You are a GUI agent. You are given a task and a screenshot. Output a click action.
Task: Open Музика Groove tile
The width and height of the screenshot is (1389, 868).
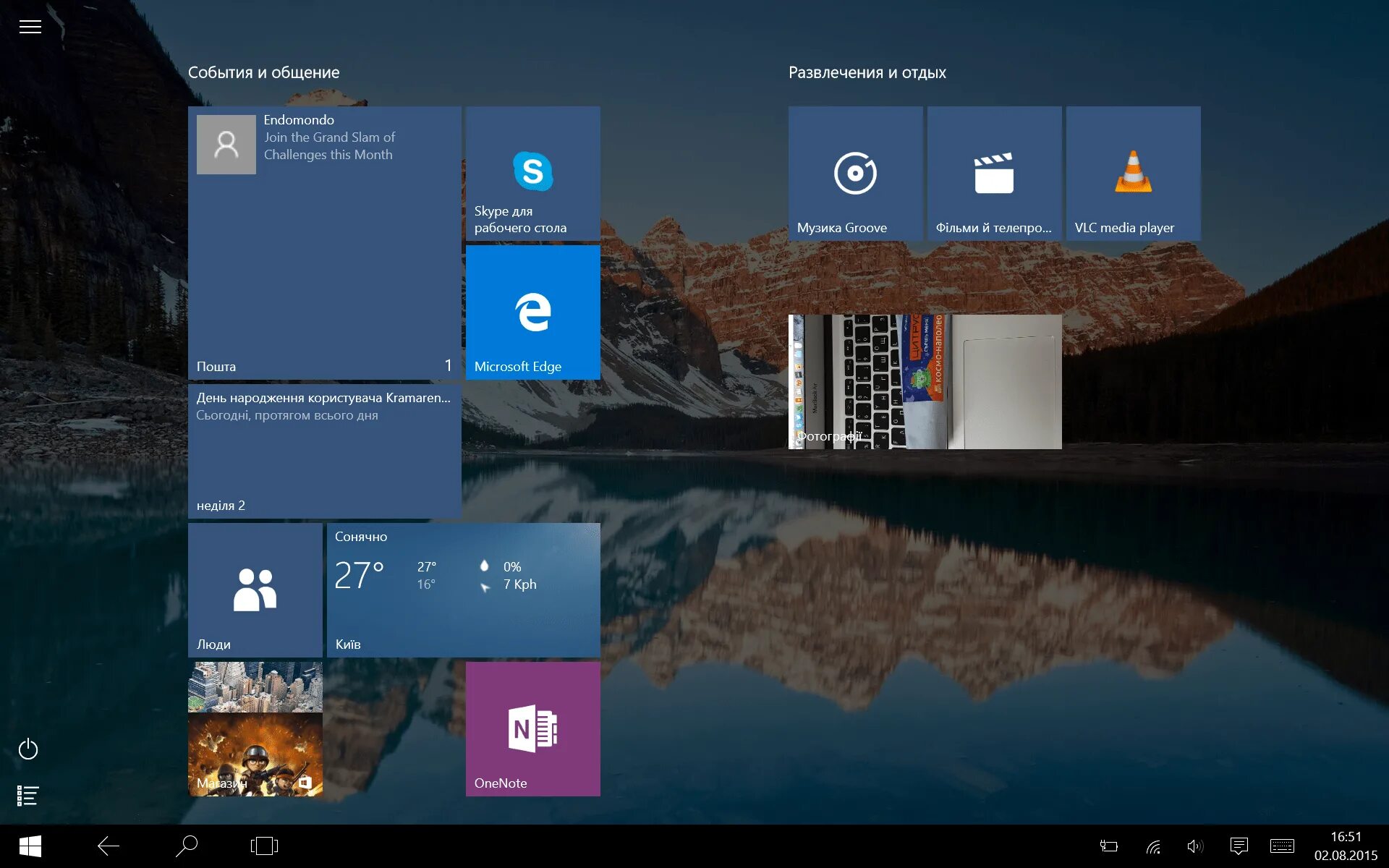pos(855,174)
